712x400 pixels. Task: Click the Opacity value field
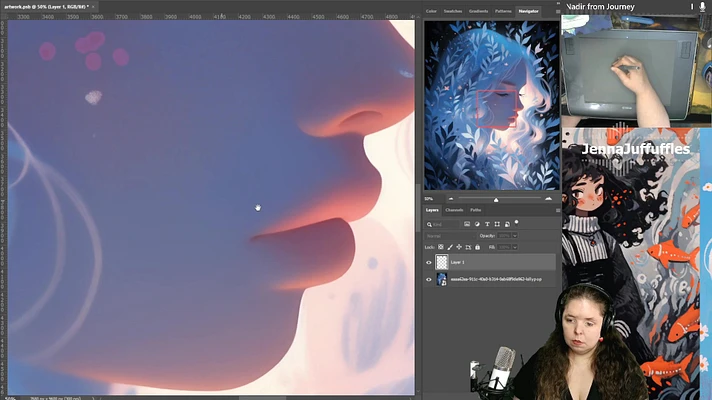(x=504, y=236)
